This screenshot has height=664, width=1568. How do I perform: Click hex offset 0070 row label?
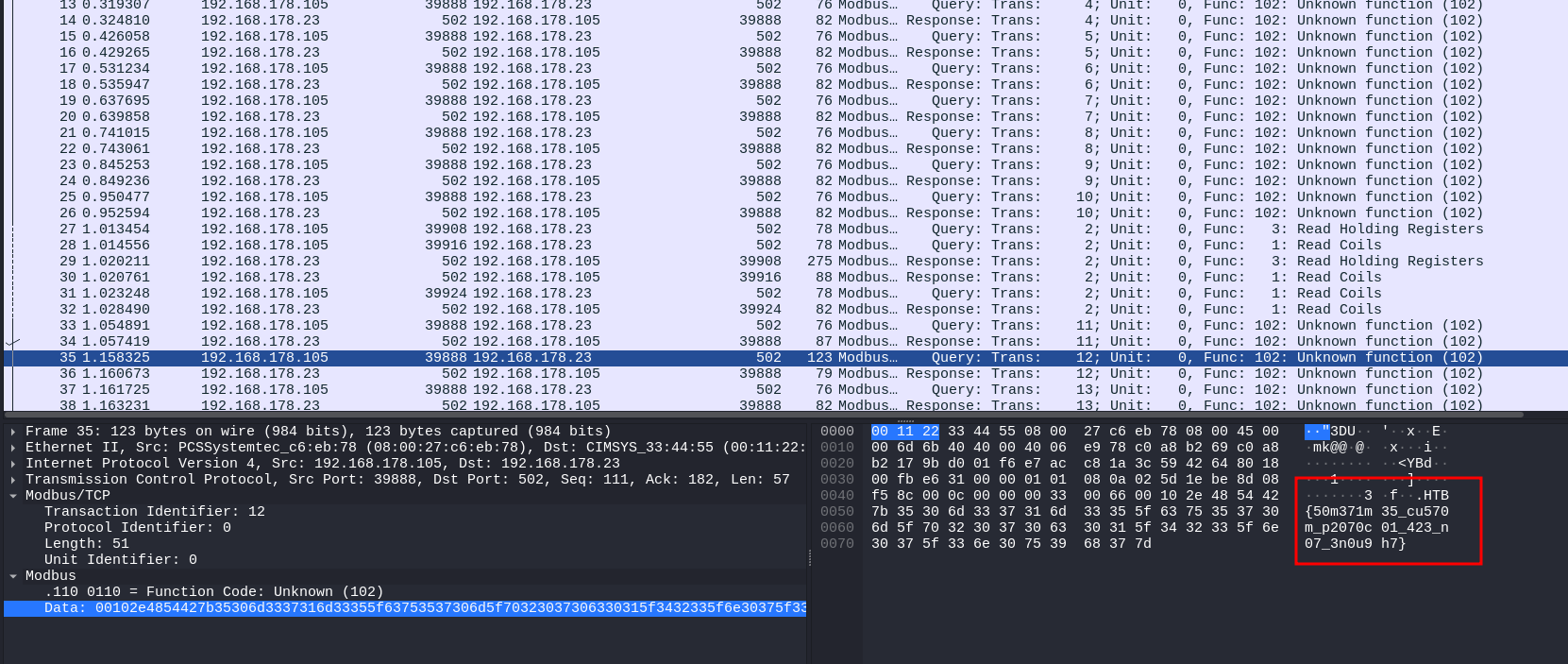(x=837, y=544)
